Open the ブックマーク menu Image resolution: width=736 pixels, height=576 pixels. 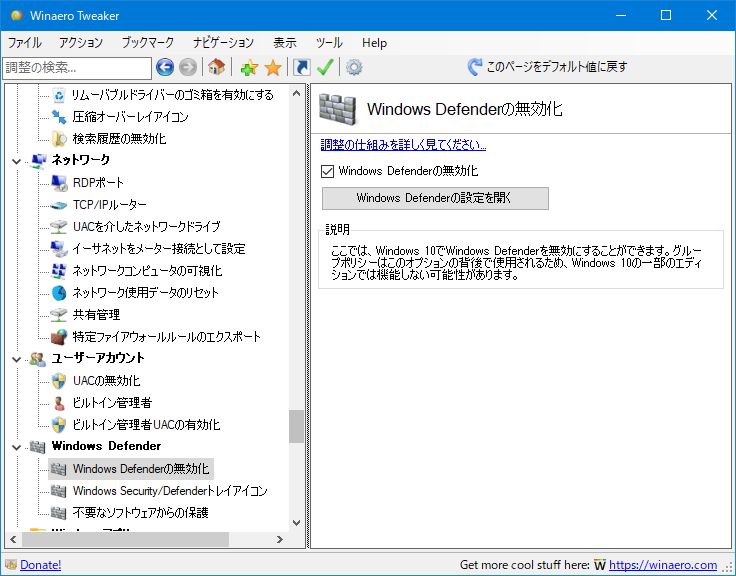(x=147, y=43)
